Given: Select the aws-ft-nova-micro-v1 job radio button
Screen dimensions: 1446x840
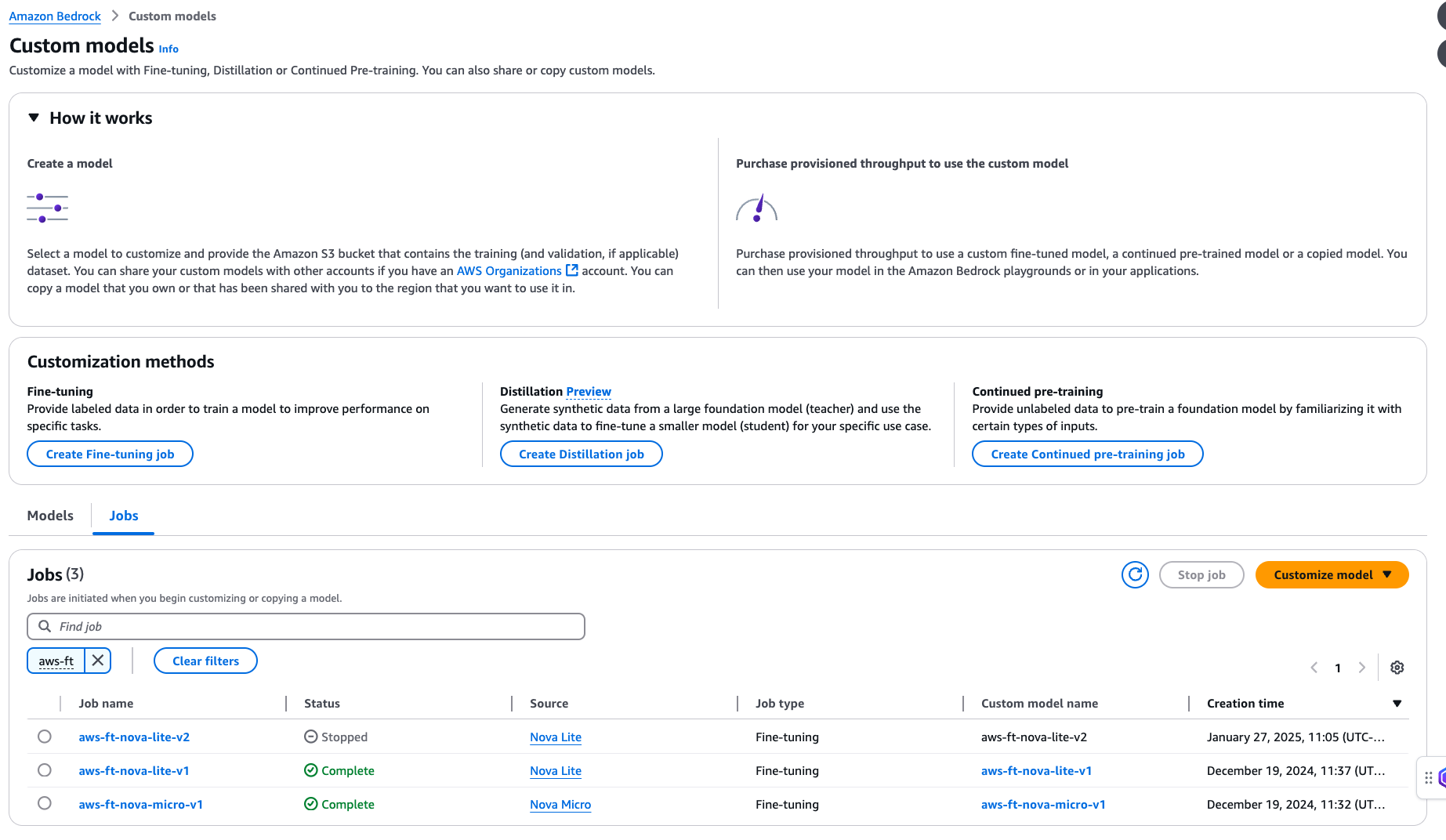Looking at the screenshot, I should click(x=45, y=803).
